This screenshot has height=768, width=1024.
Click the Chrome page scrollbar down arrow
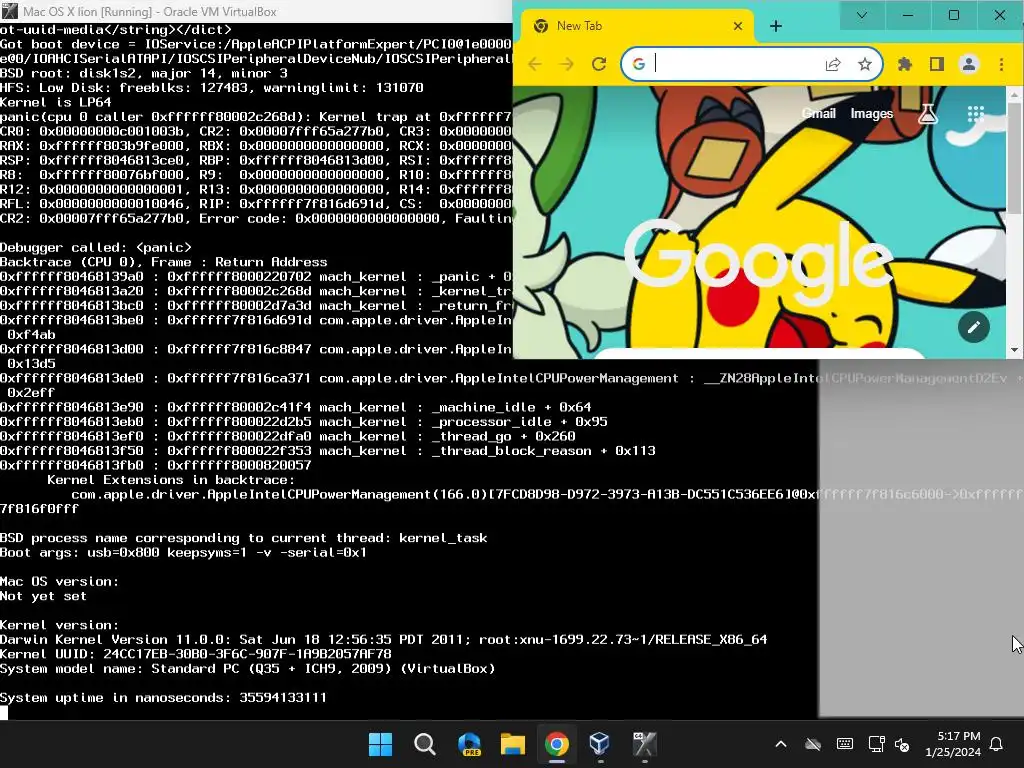[1015, 350]
